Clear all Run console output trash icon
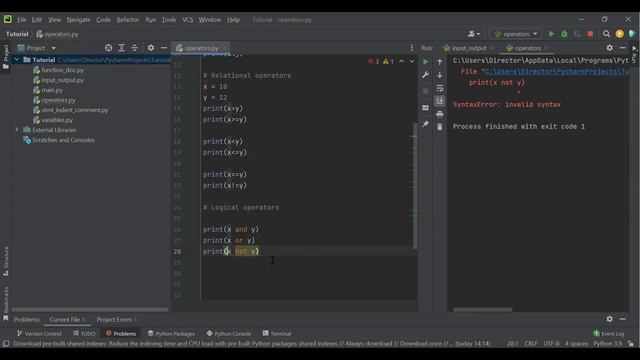640x360 pixels. [x=440, y=127]
